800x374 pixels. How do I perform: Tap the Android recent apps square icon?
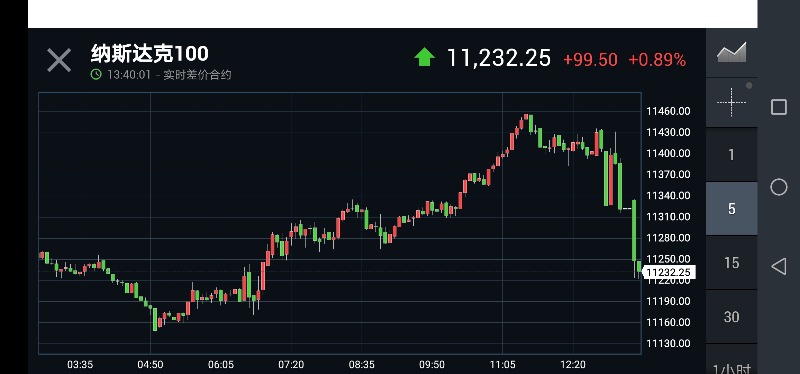(x=779, y=107)
